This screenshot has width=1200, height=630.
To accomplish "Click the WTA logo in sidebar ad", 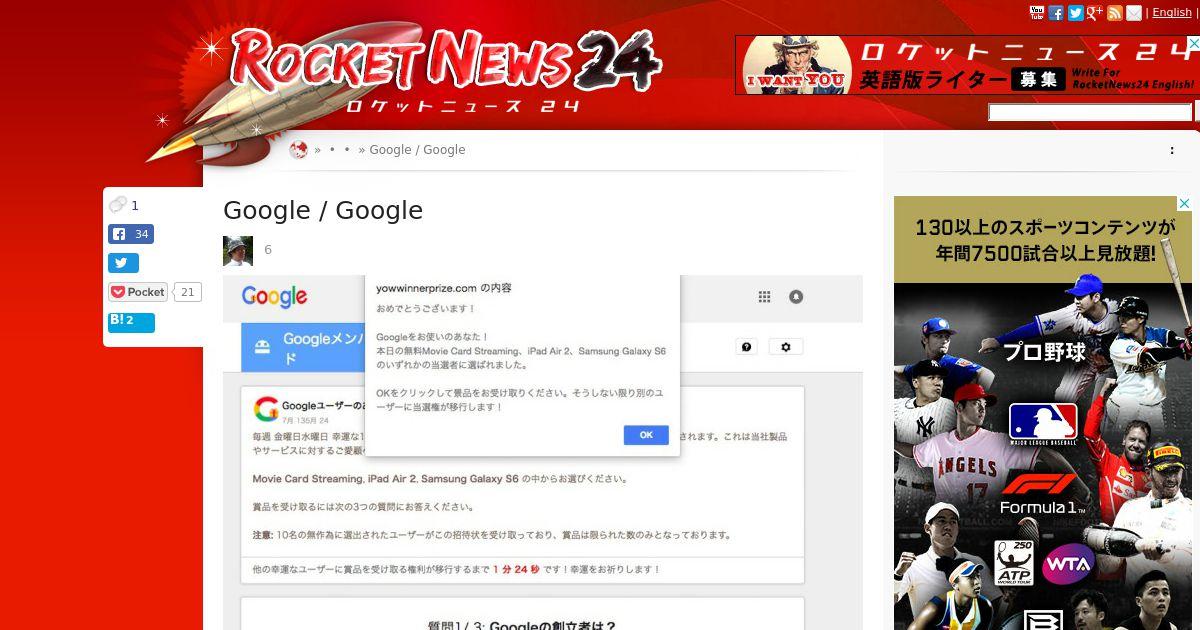I will pyautogui.click(x=1068, y=566).
